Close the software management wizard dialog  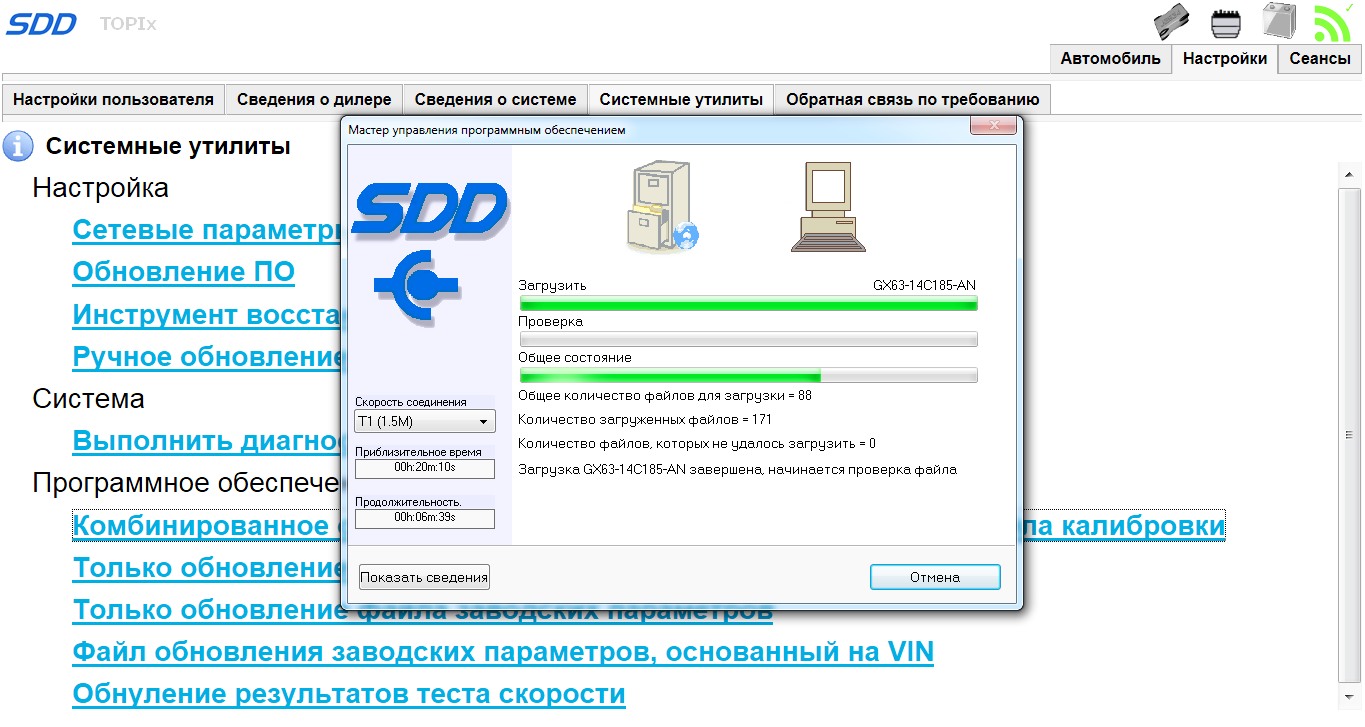tap(995, 126)
